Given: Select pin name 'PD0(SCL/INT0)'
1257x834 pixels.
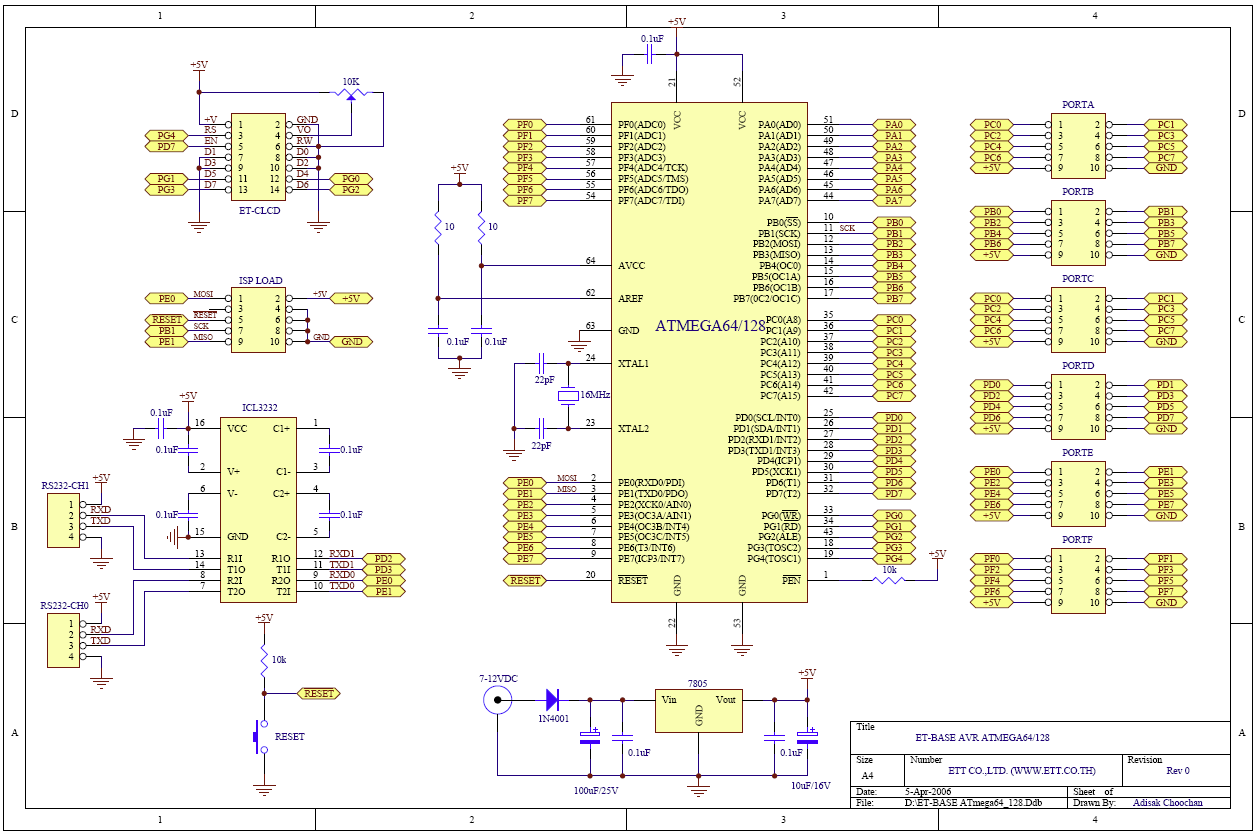Looking at the screenshot, I should pos(768,418).
